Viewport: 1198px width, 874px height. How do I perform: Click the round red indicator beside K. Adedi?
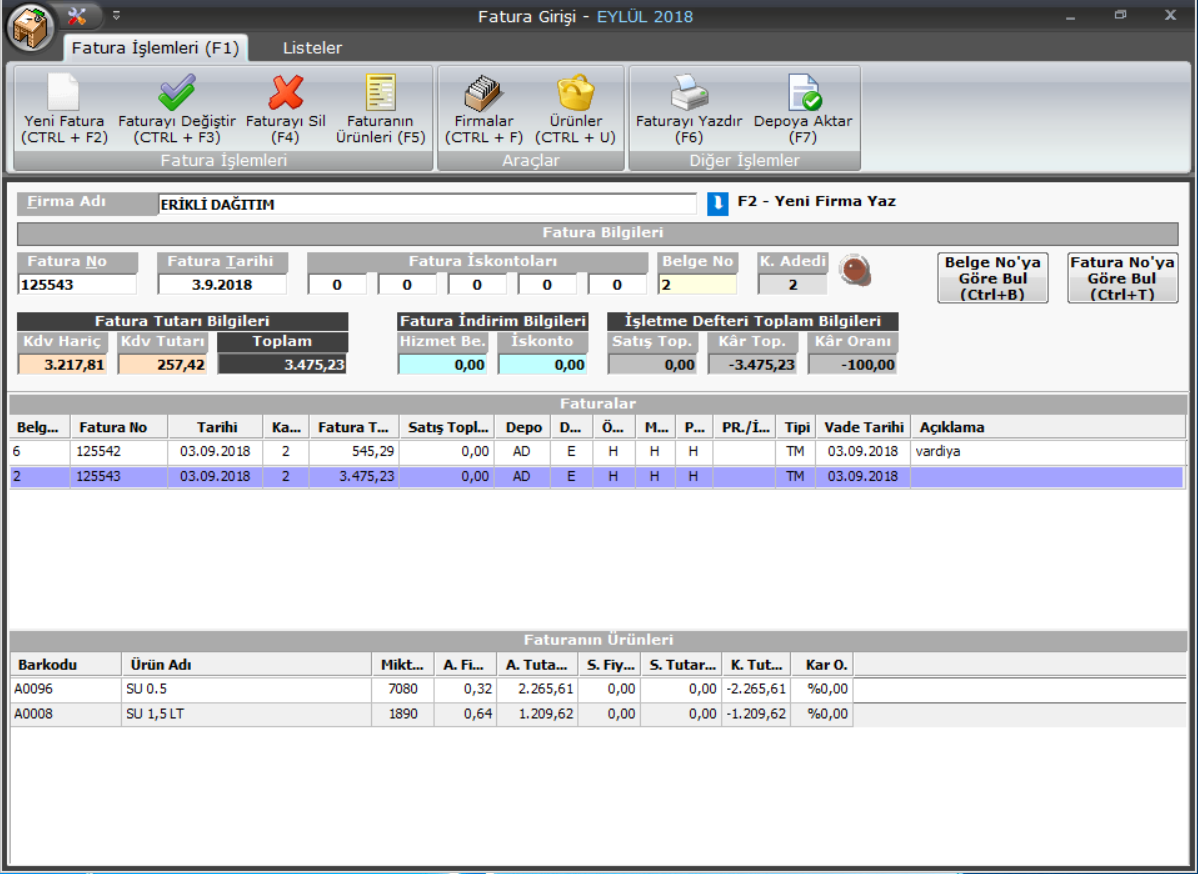pyautogui.click(x=853, y=270)
